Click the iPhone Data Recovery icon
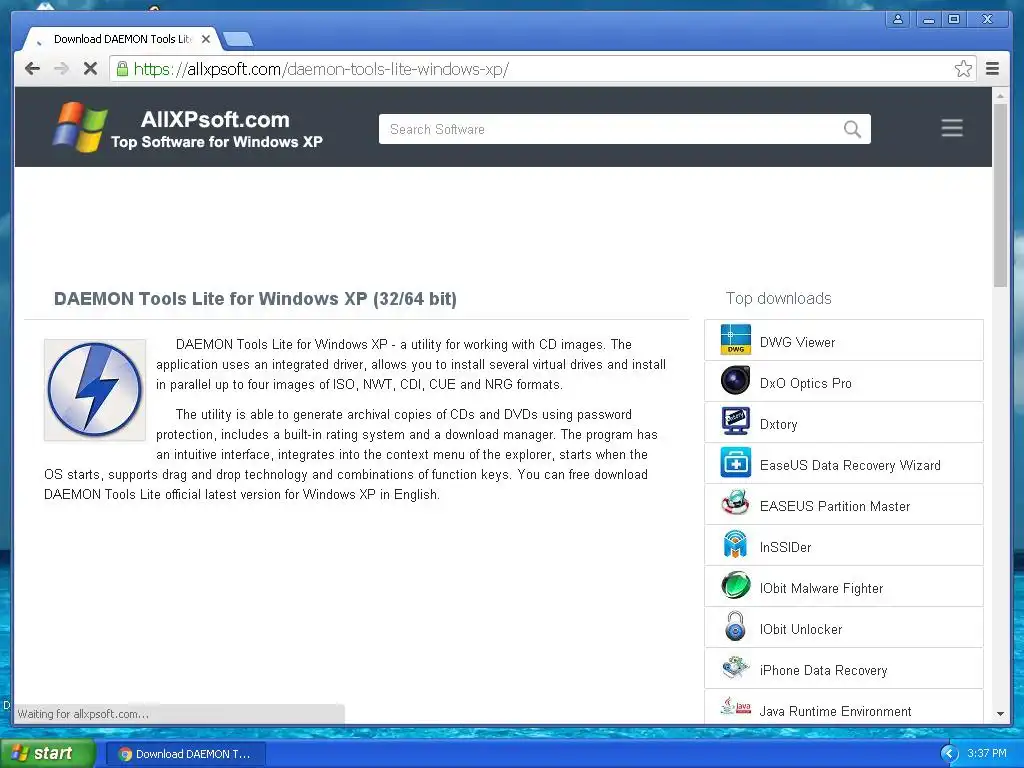The image size is (1024, 768). 735,668
